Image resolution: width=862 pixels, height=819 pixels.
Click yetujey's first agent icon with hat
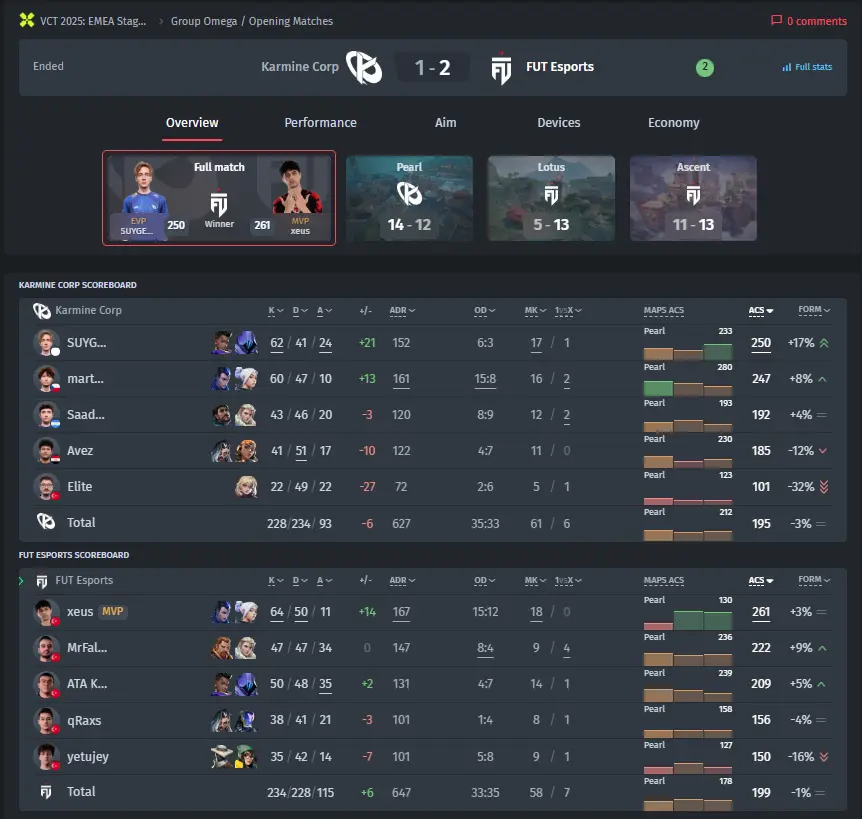(x=222, y=756)
